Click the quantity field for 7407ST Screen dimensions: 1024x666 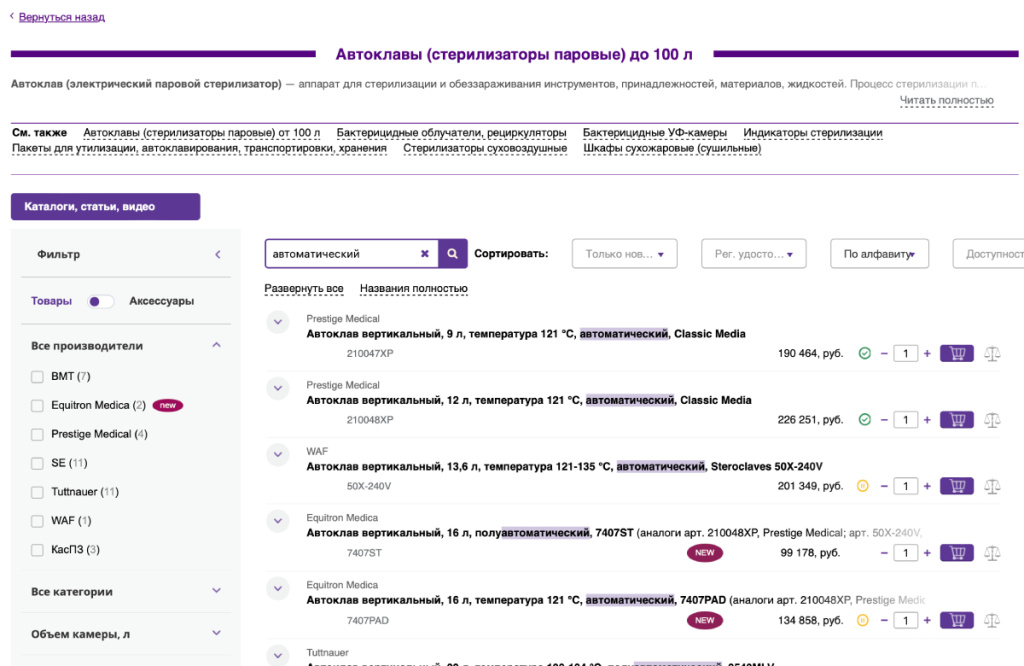tap(905, 553)
